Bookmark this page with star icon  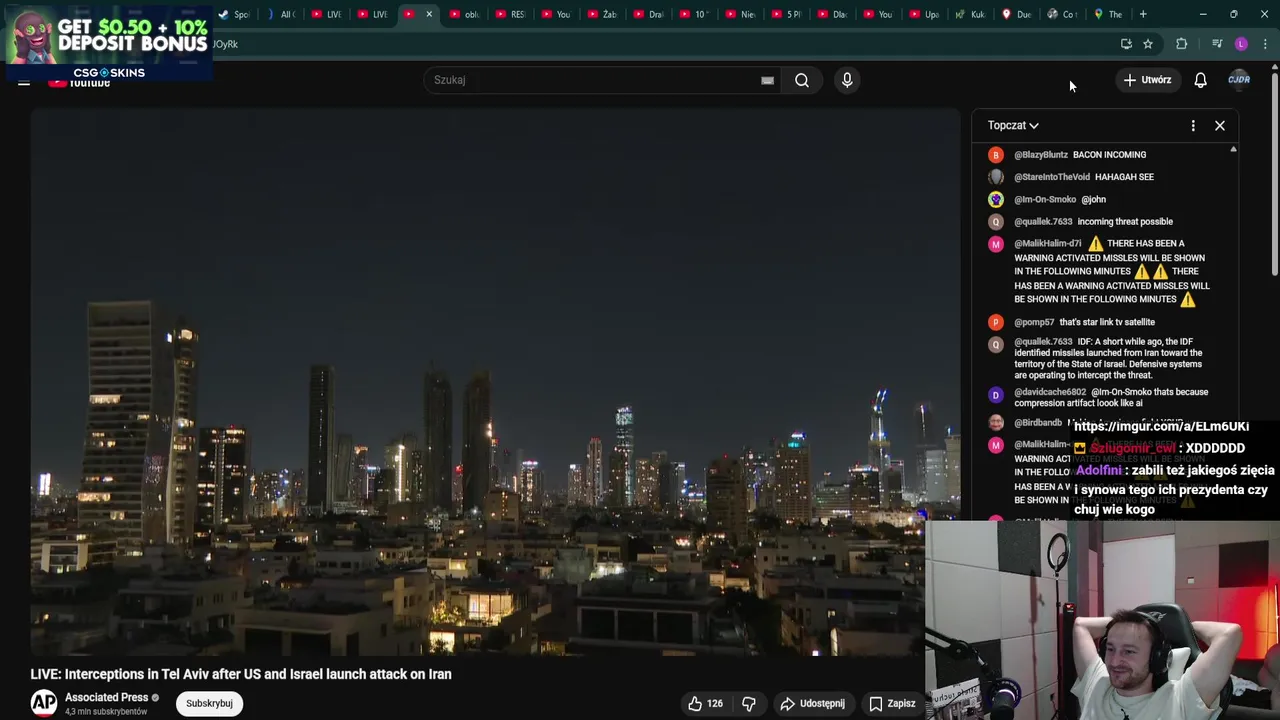[1148, 44]
